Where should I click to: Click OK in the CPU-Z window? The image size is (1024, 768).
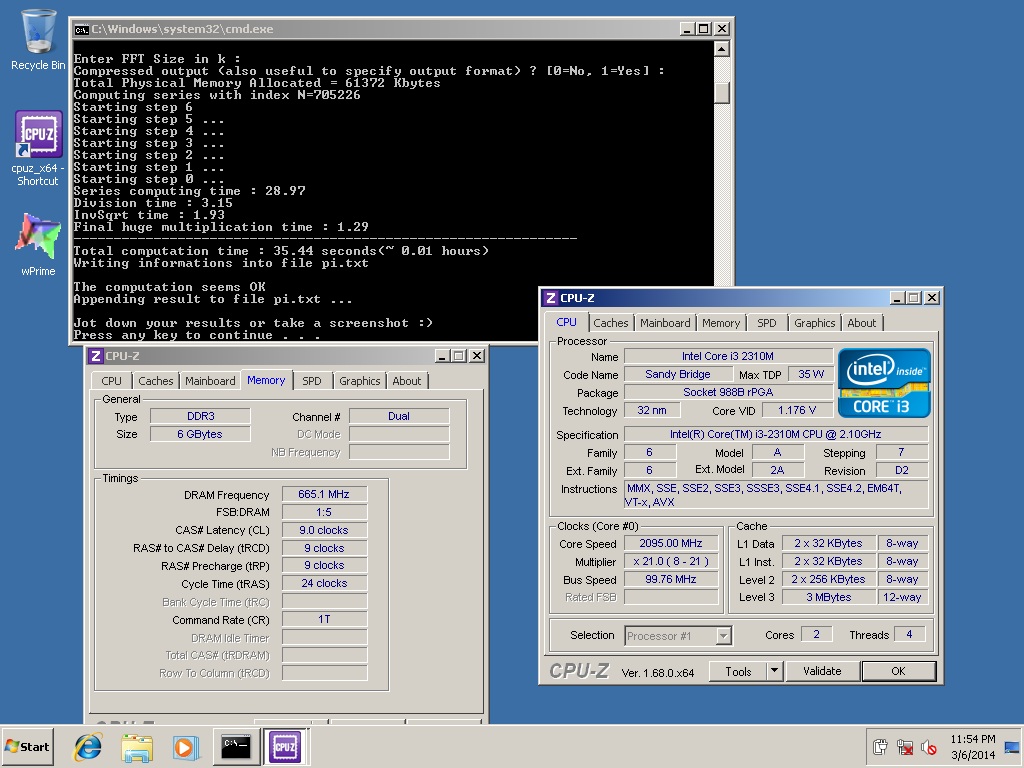[x=899, y=671]
